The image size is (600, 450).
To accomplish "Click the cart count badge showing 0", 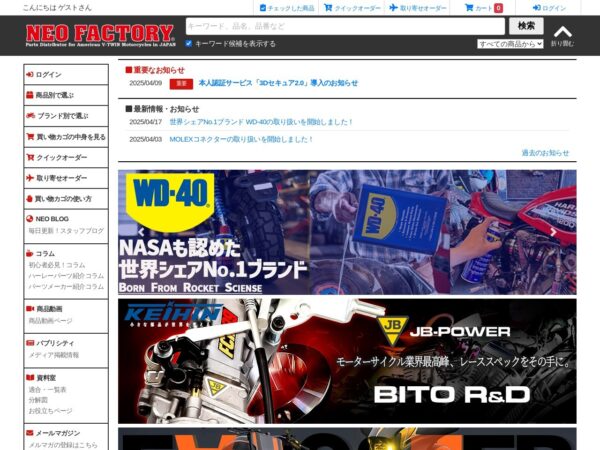I will pos(498,8).
